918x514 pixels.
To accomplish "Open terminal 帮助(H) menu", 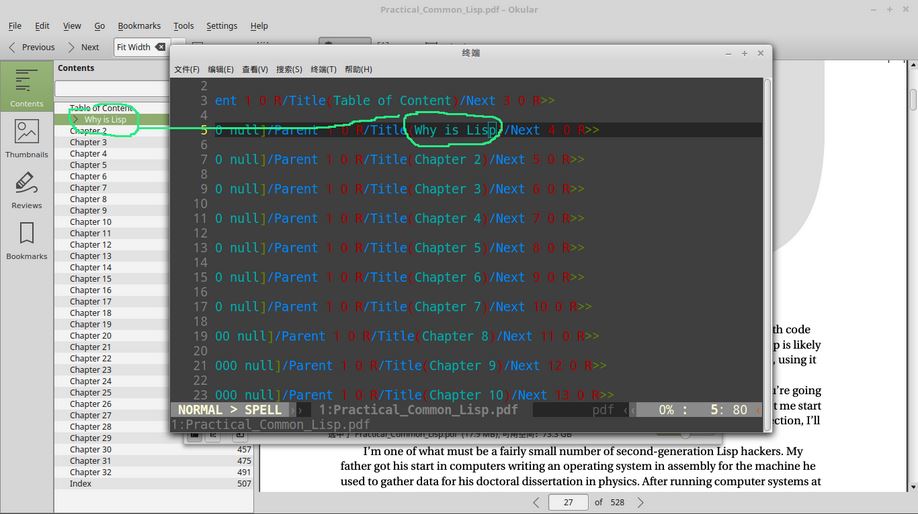I will [358, 69].
